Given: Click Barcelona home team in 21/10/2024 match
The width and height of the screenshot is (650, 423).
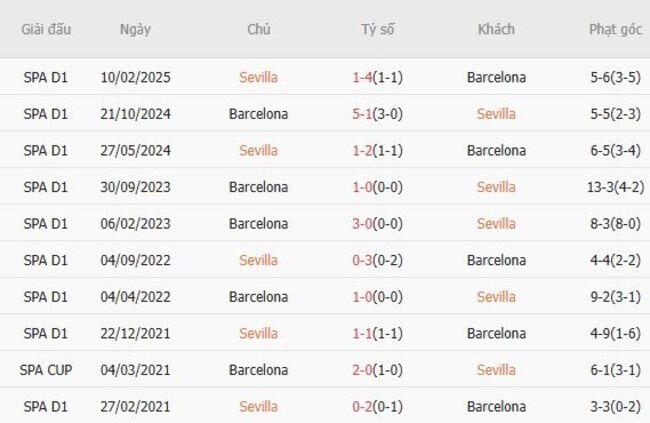Looking at the screenshot, I should point(258,114).
